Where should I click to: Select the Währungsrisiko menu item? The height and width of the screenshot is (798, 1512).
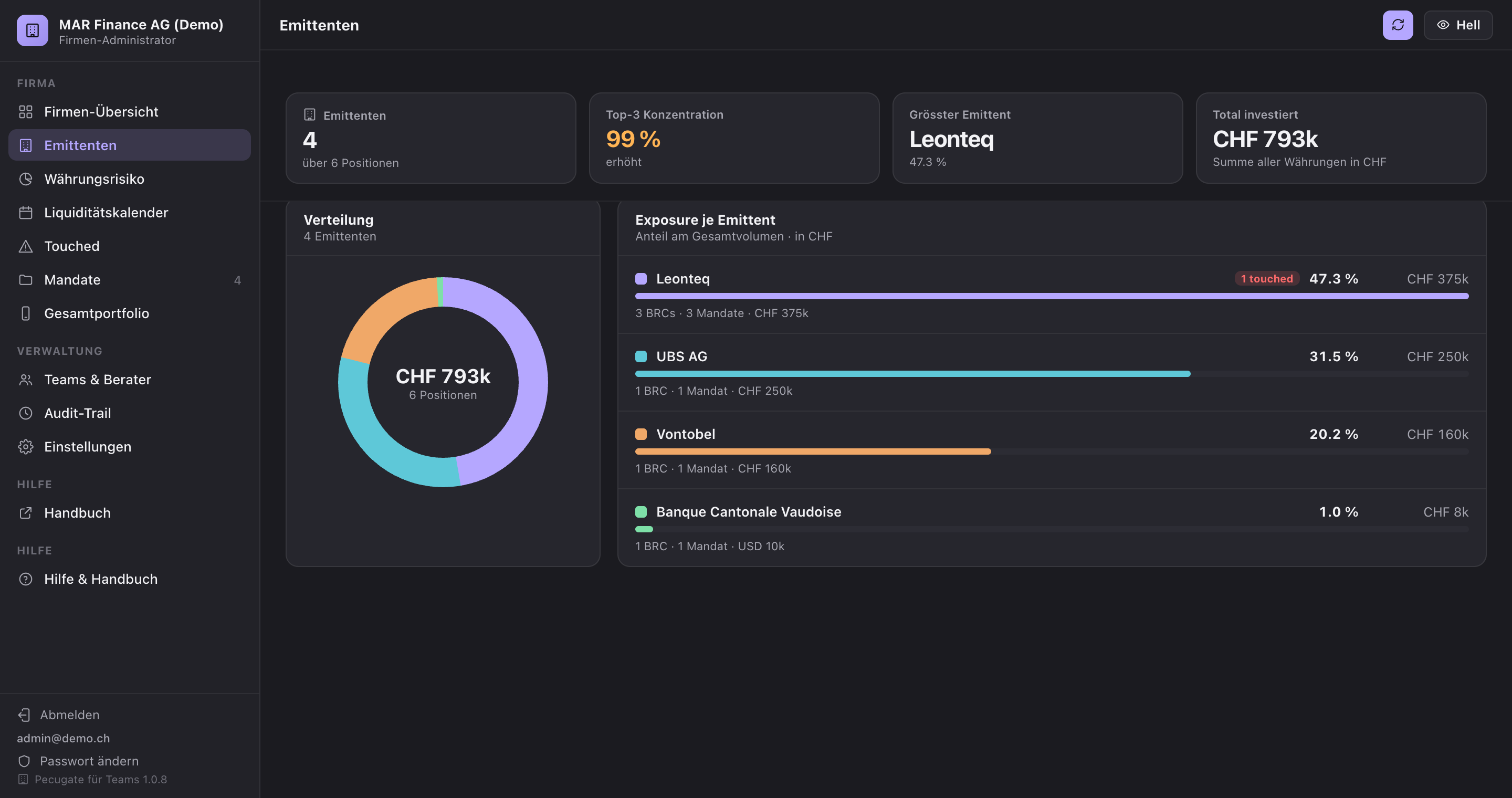[x=130, y=179]
